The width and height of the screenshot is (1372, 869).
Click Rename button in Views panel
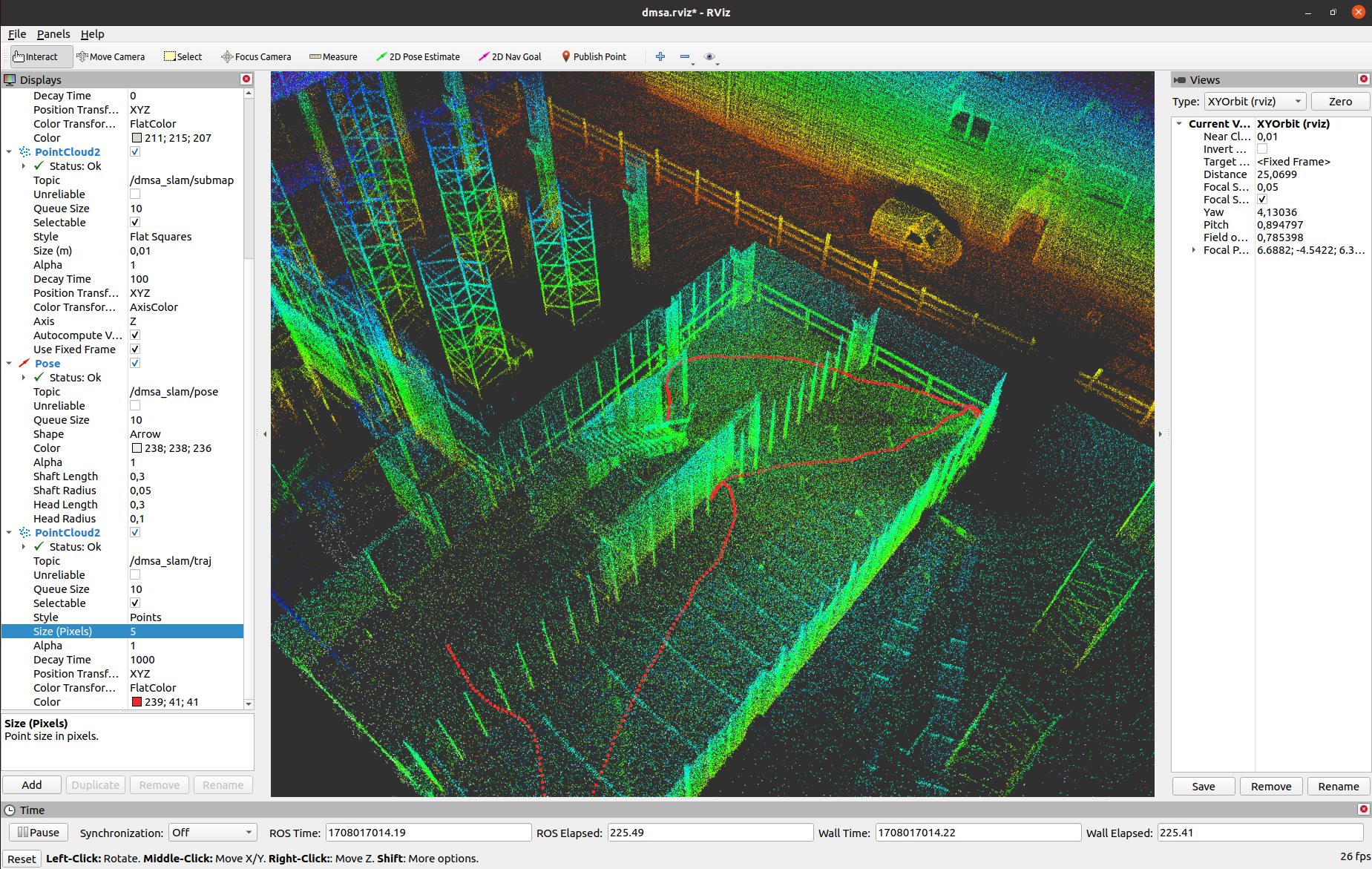[x=1339, y=787]
